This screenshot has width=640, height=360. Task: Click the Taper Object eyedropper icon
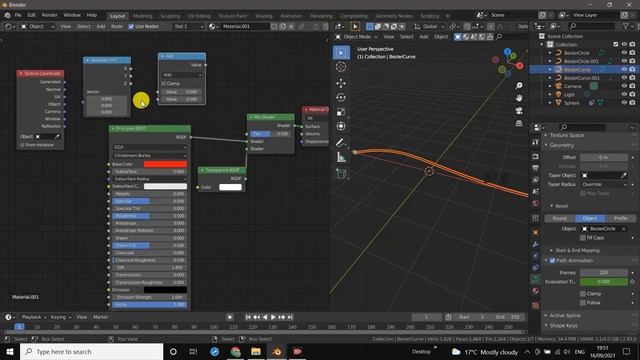pos(624,176)
